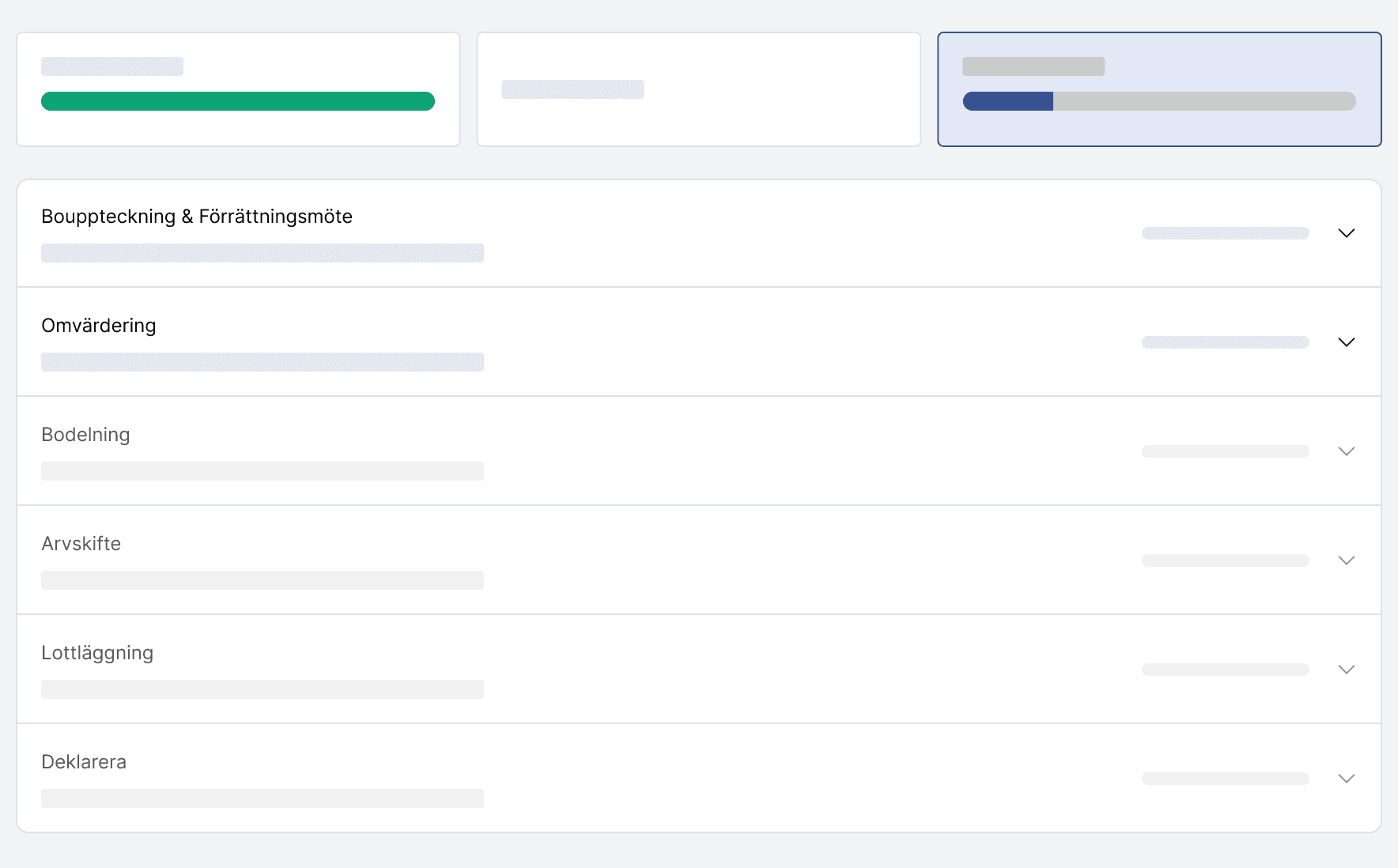Expand the Arvskifte section chevron
This screenshot has width=1398, height=868.
1346,560
